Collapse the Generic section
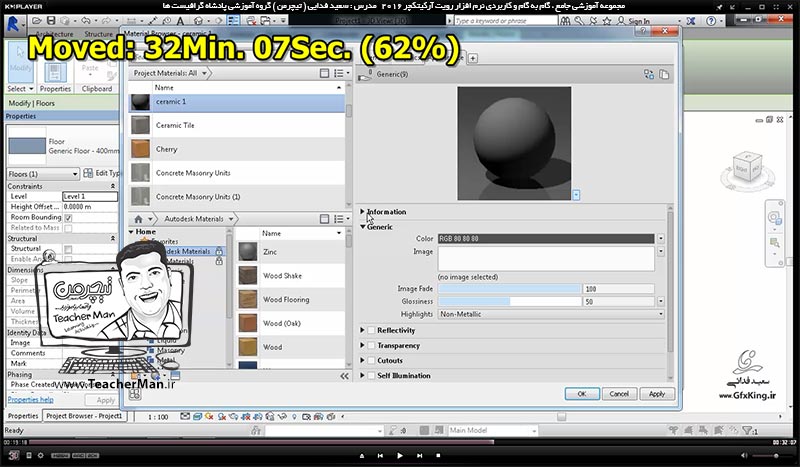The height and width of the screenshot is (467, 800). 362,227
